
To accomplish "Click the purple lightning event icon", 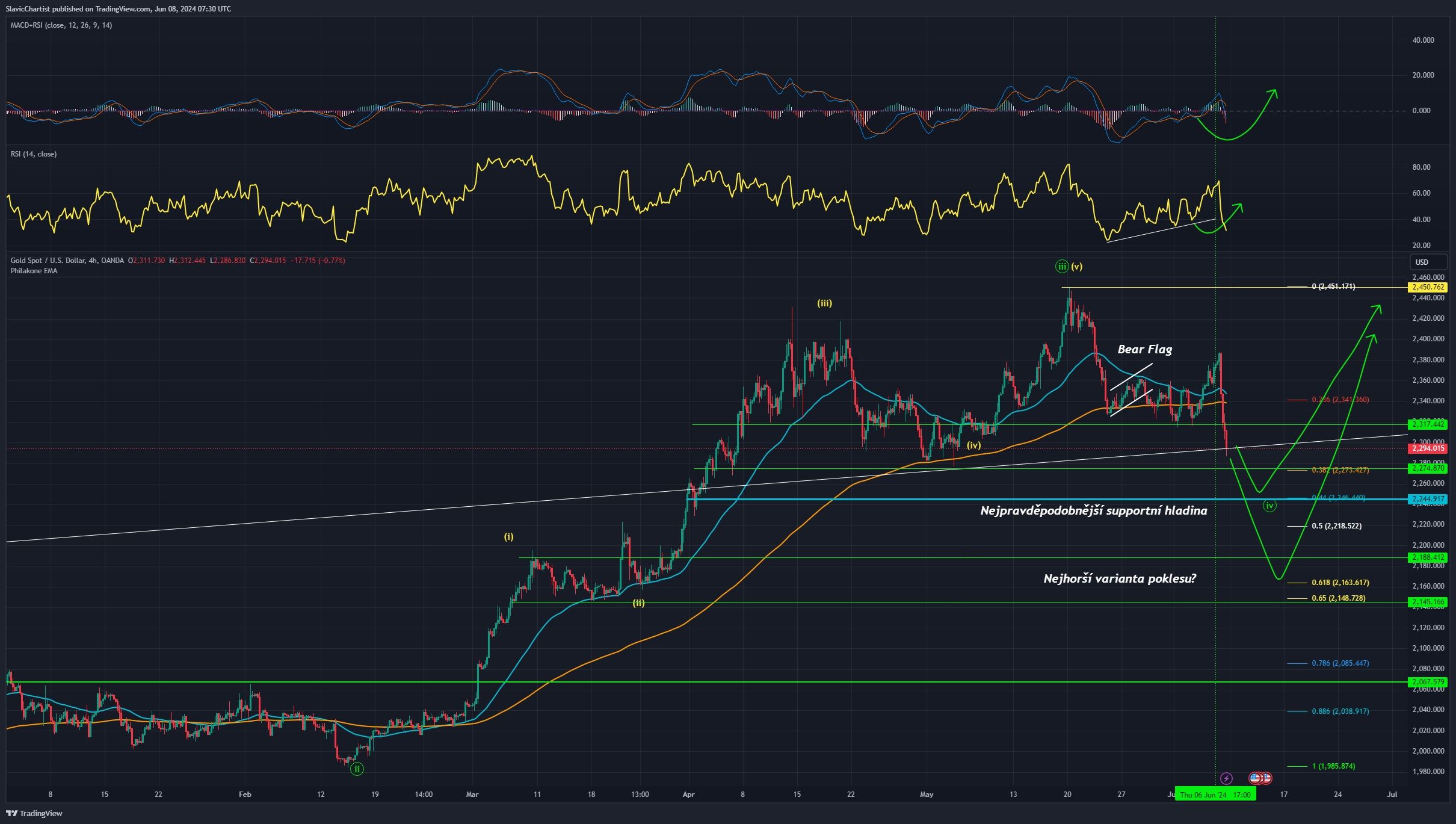I will tap(1226, 778).
